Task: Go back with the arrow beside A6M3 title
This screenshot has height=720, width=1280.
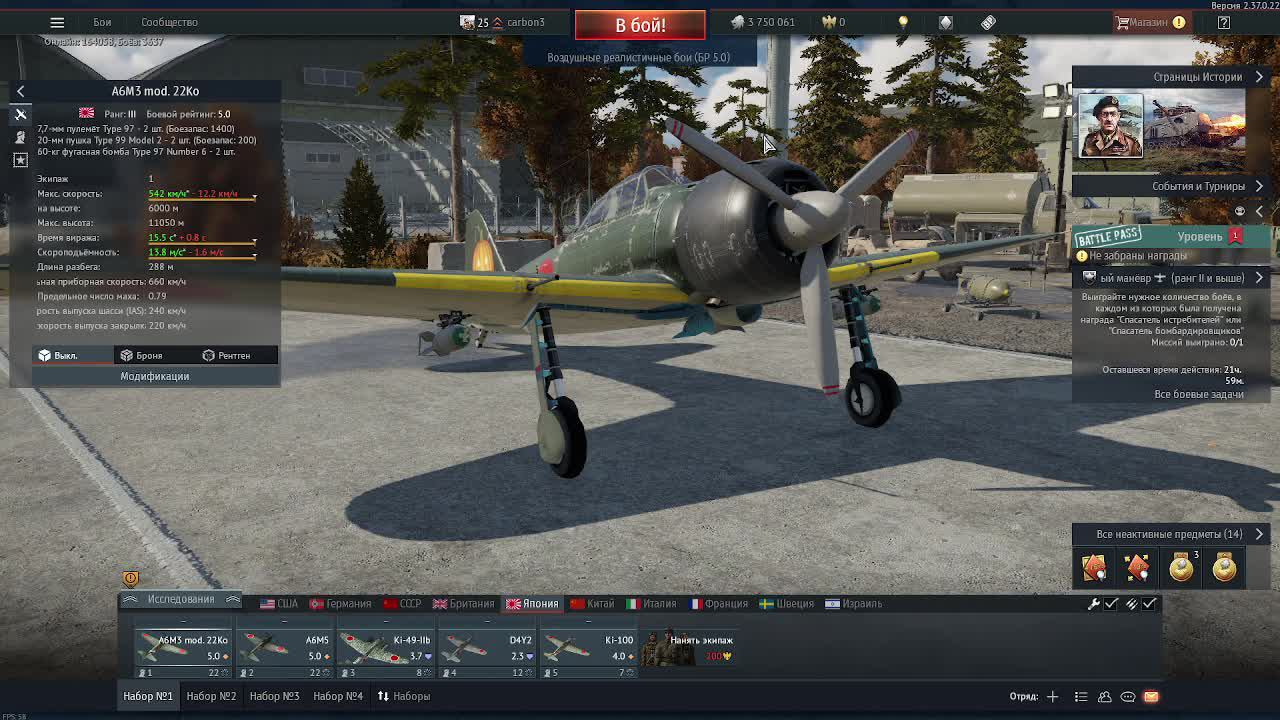Action: pyautogui.click(x=20, y=91)
